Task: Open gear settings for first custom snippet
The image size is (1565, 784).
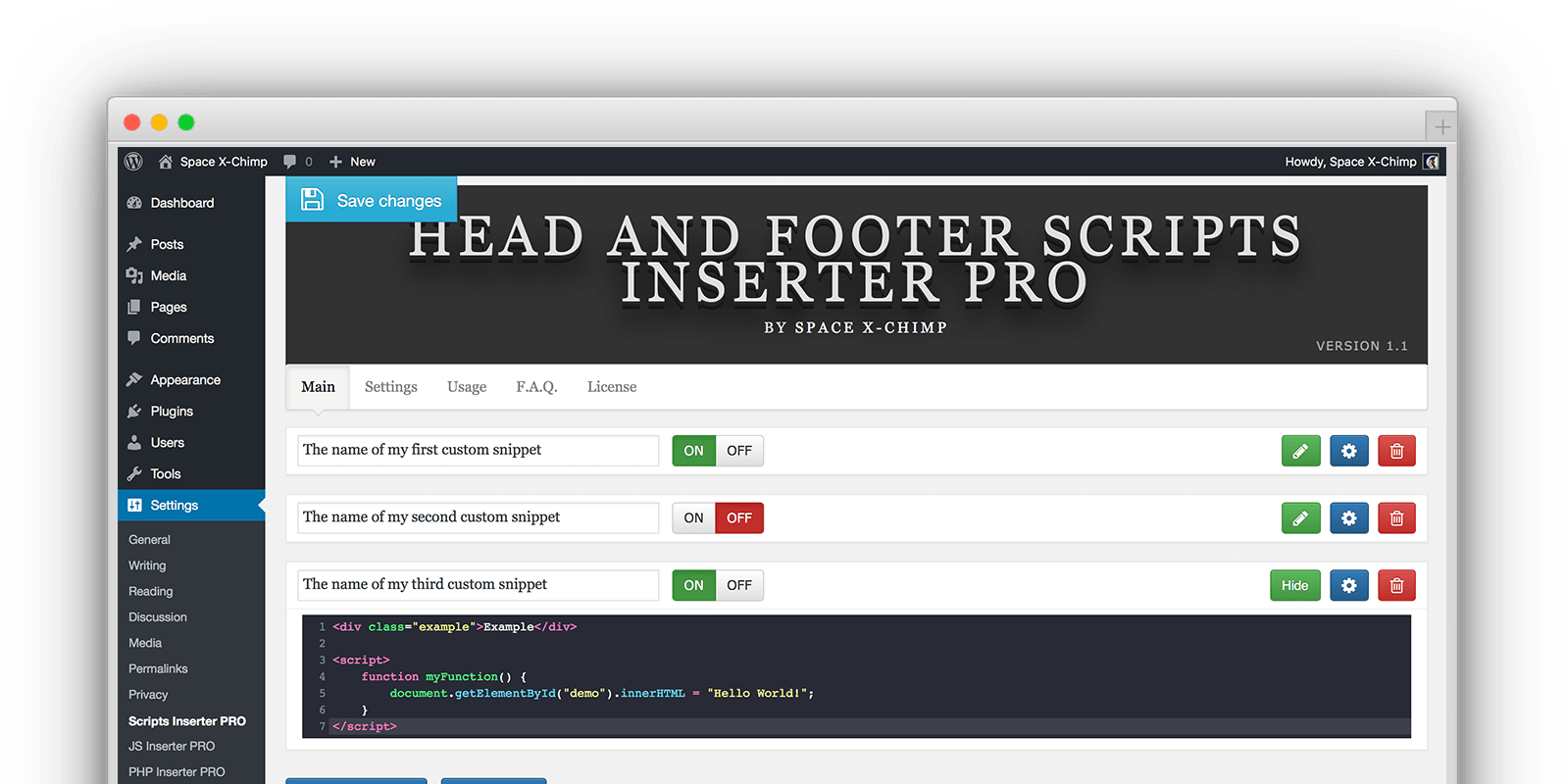Action: pyautogui.click(x=1348, y=451)
